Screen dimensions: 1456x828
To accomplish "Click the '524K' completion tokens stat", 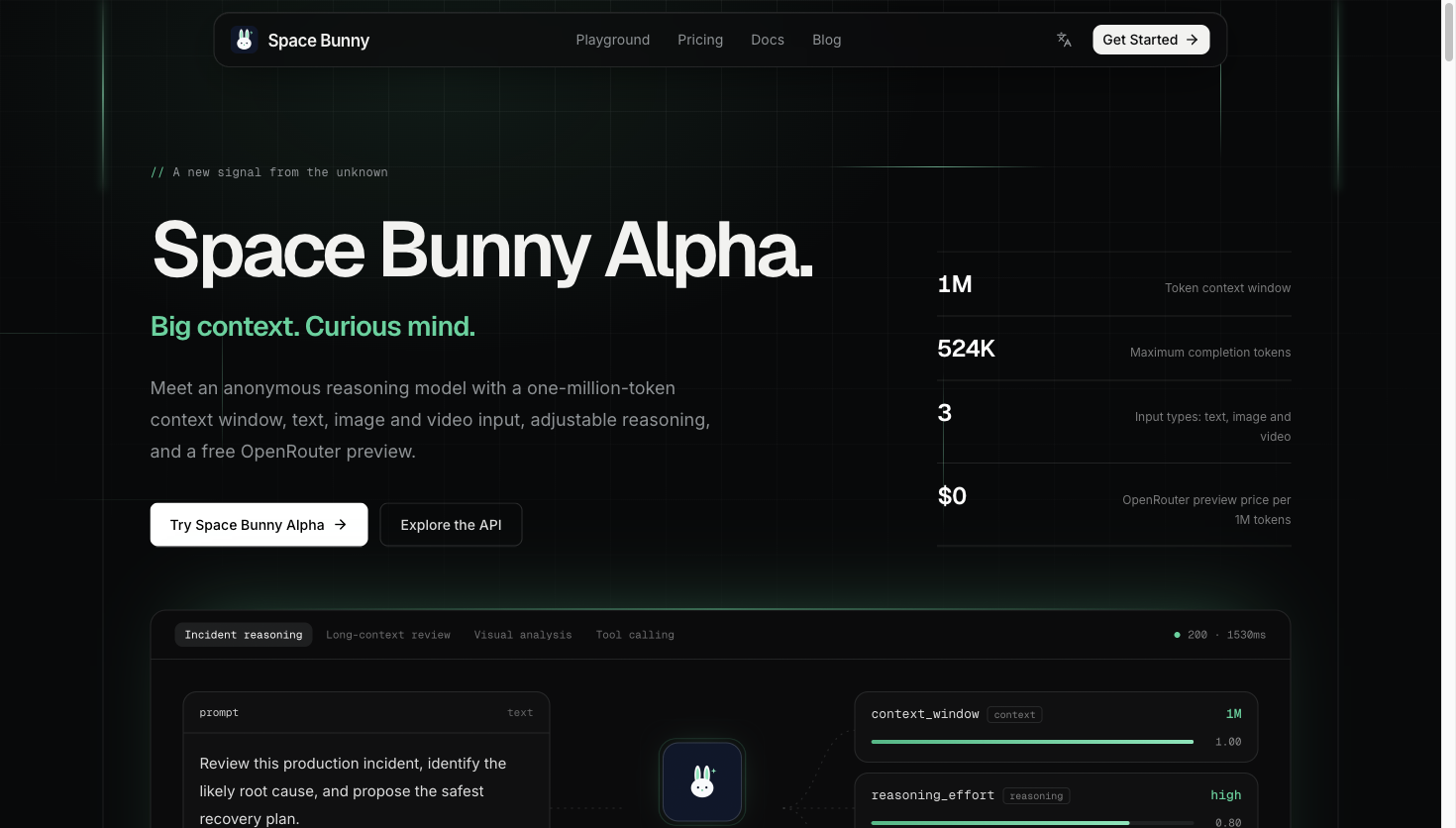I will point(967,349).
